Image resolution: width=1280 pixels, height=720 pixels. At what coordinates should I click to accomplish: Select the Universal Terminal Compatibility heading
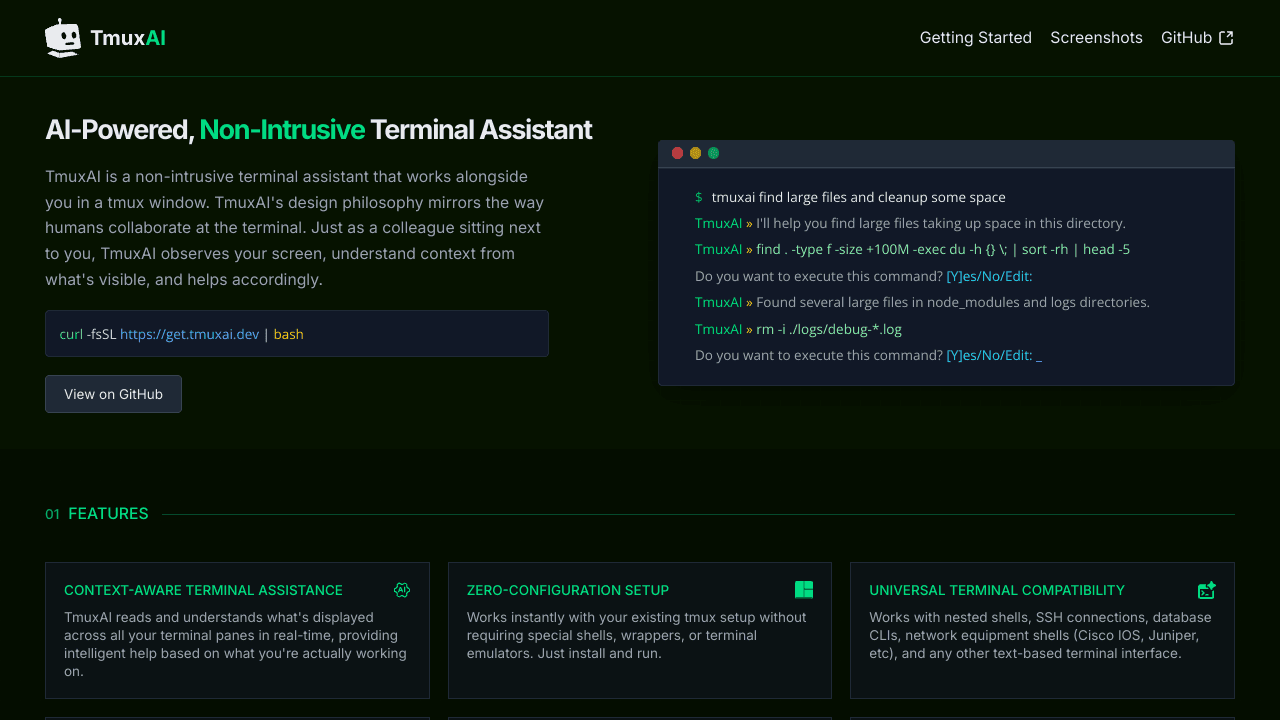997,591
